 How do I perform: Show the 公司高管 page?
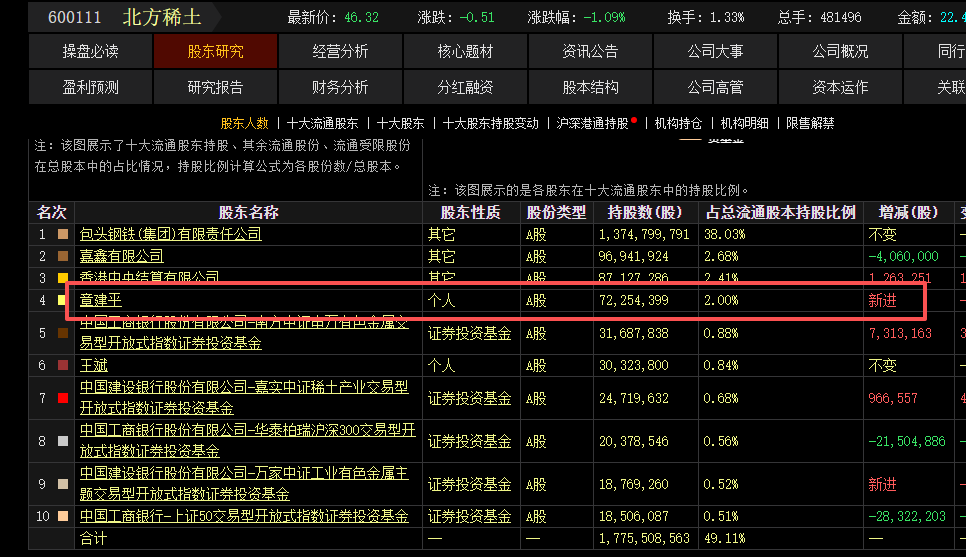coord(715,87)
